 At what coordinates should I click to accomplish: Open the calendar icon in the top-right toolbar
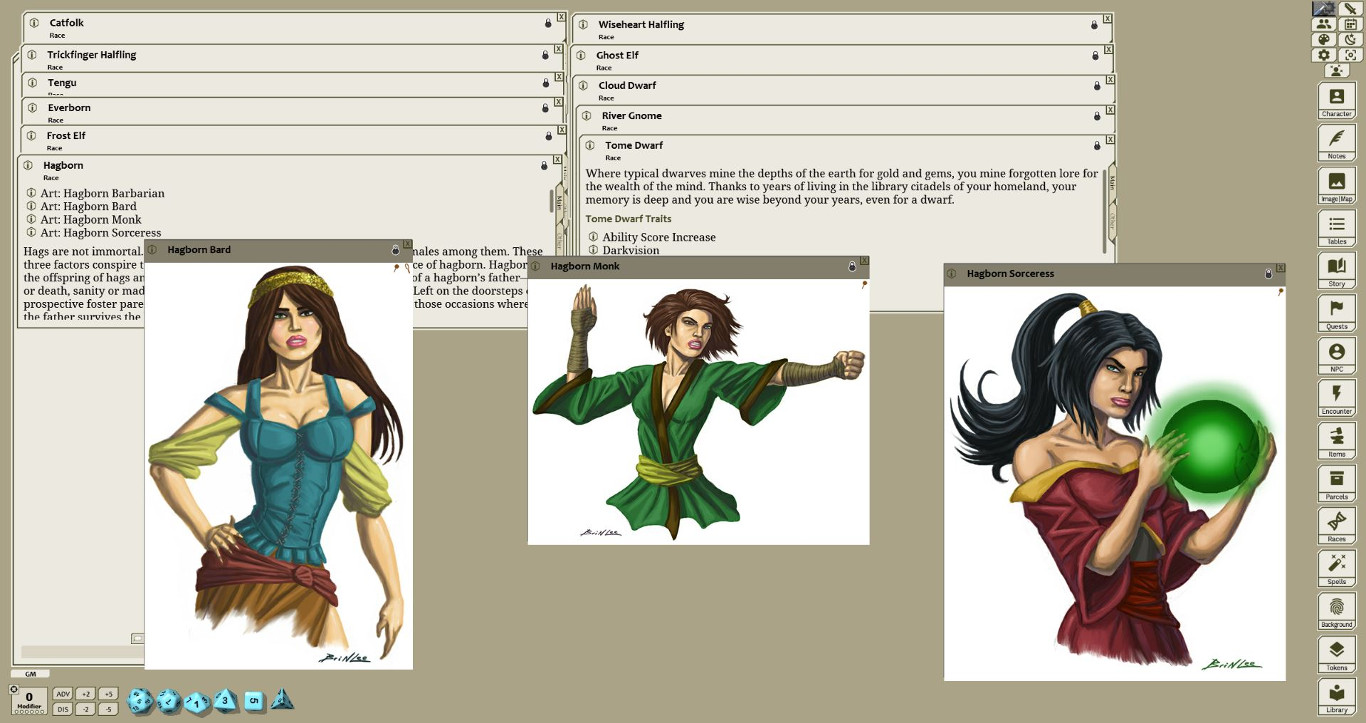pyautogui.click(x=1352, y=23)
